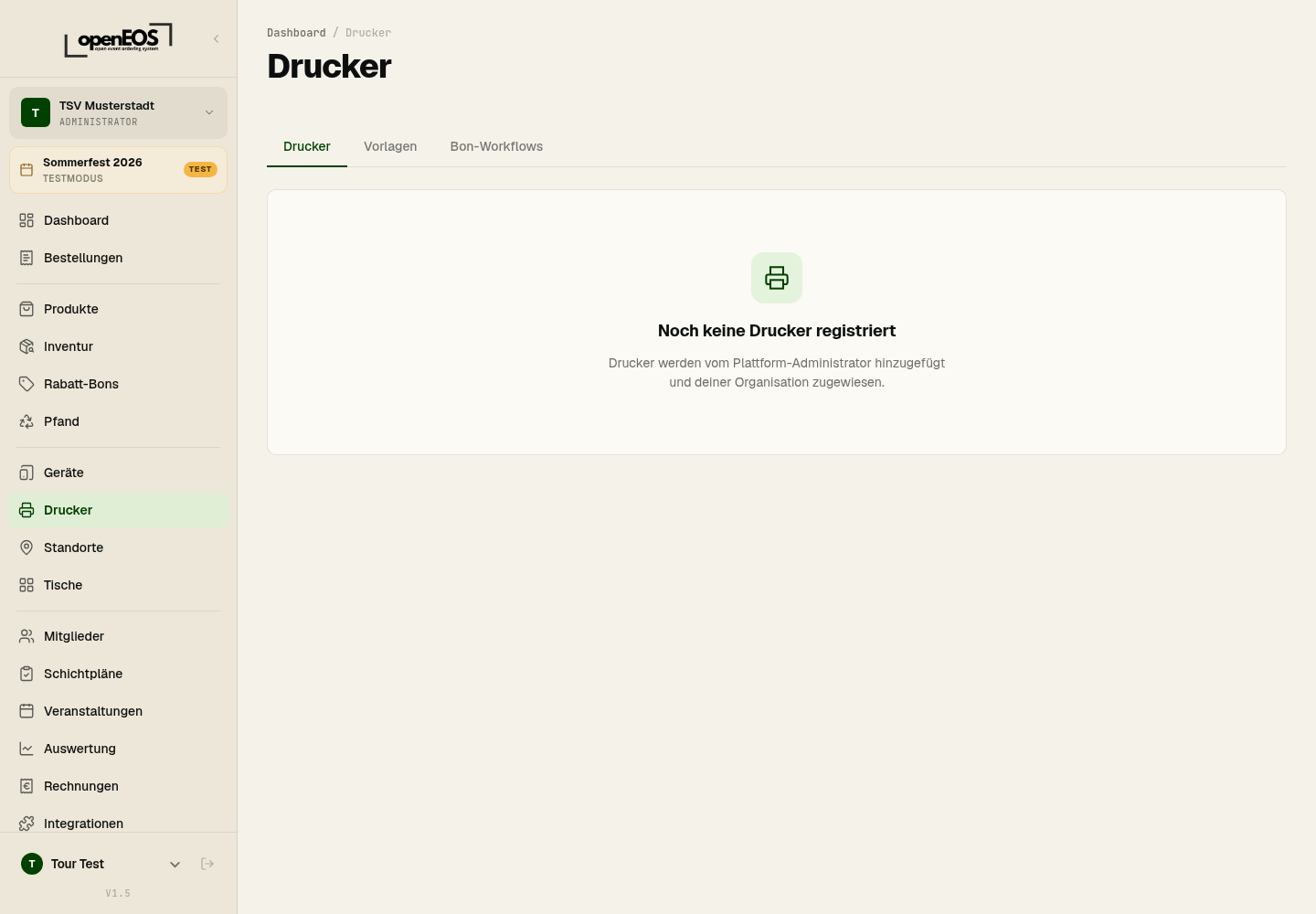This screenshot has height=914, width=1316.
Task: Open the Rabatt-Bons section
Action: coord(118,384)
